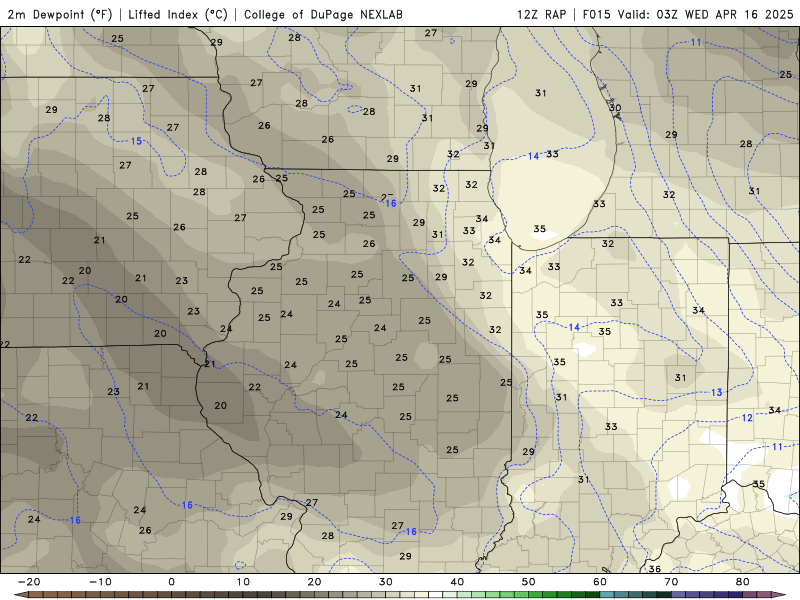Click the "F015 Valid: 03Z WED APR 16 2025" text
Viewport: 800px width, 600px height.
[688, 14]
